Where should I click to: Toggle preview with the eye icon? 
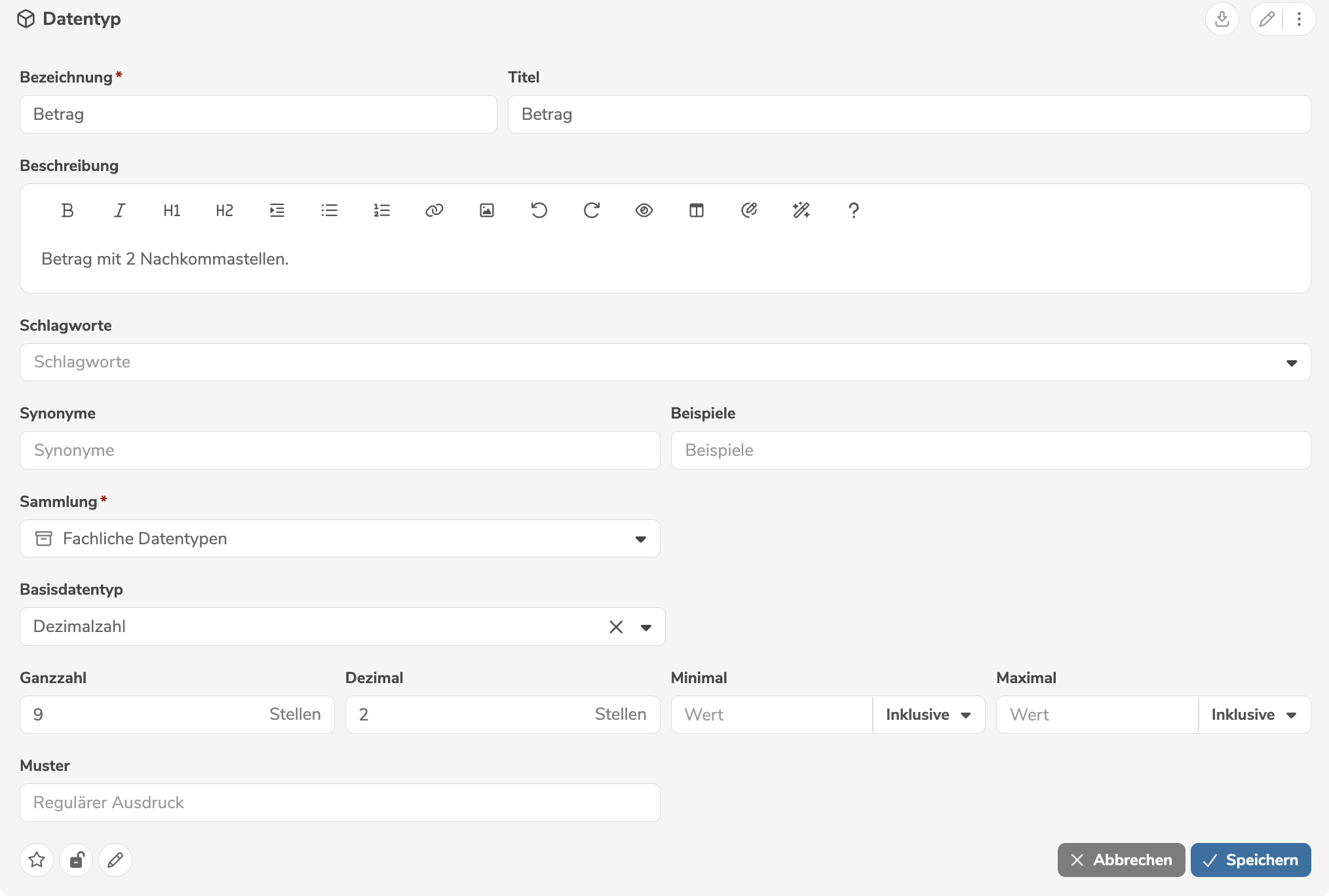pos(644,210)
